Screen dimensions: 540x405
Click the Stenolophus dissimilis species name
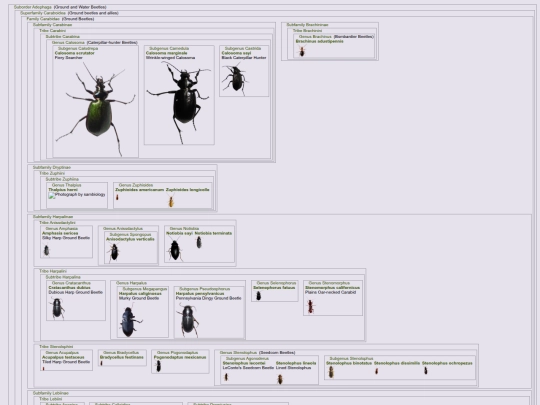tap(397, 363)
